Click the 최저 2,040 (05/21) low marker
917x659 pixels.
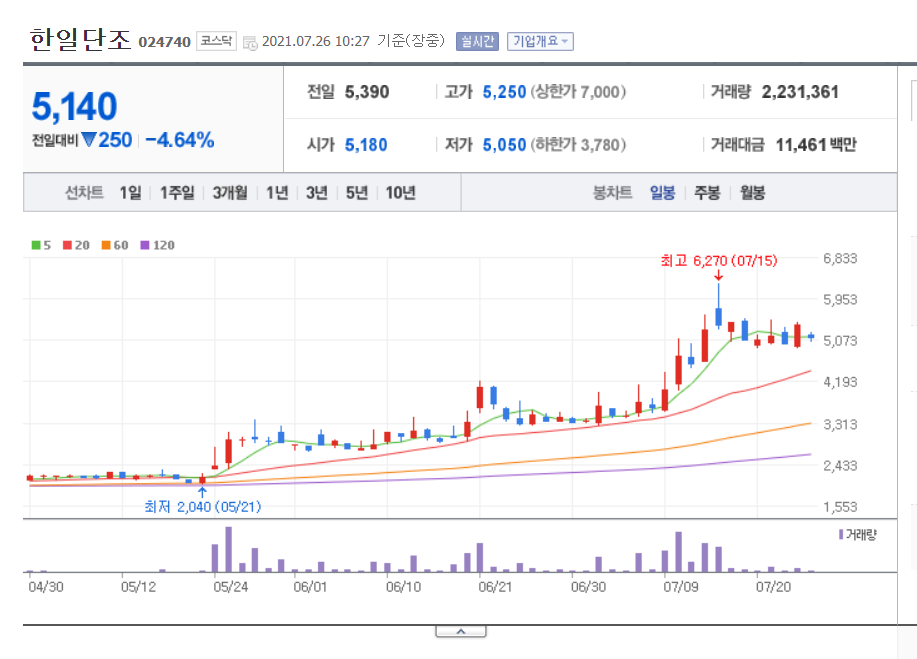click(x=202, y=506)
